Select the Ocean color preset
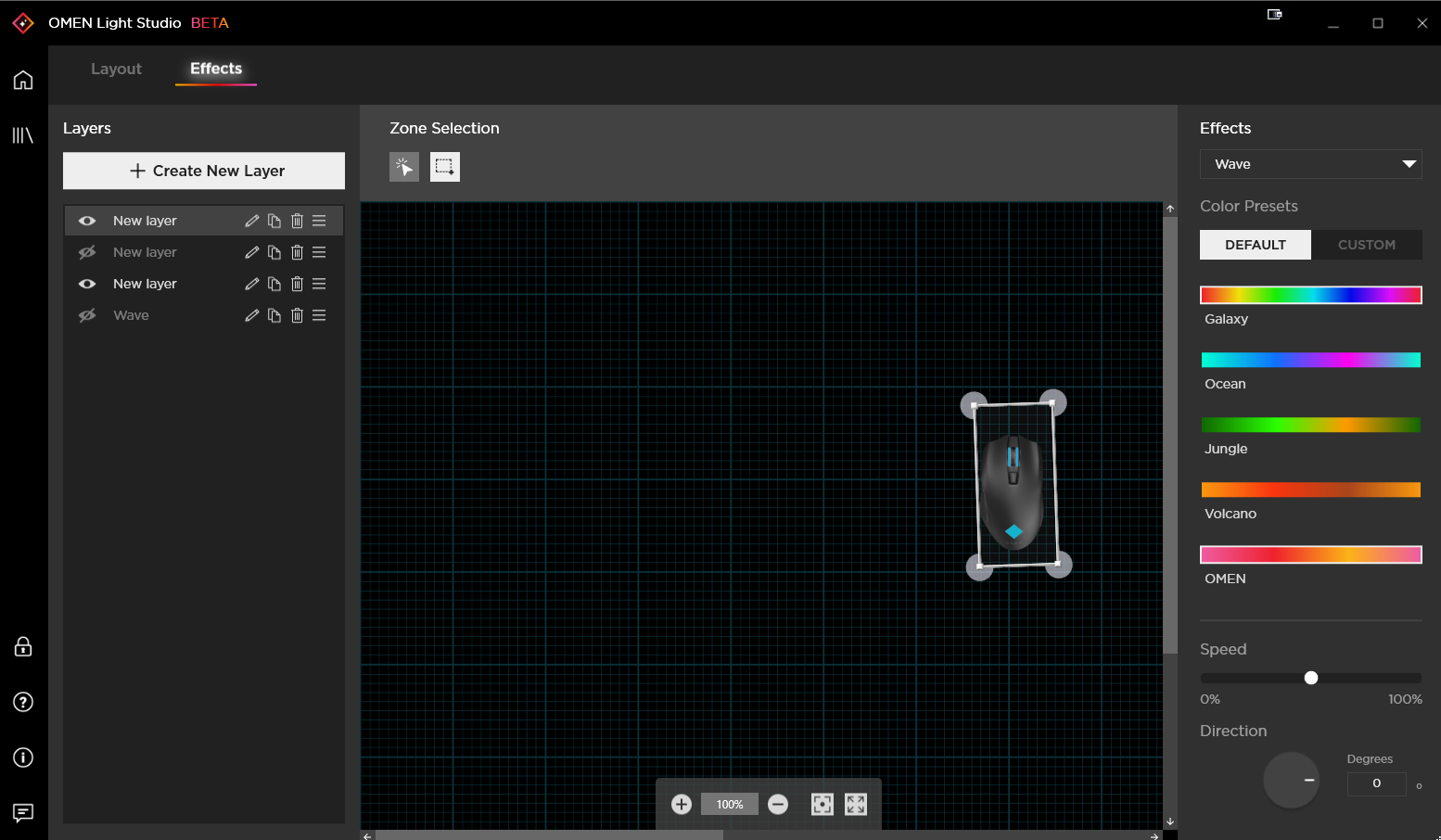Screen dimensions: 1441x840 click(x=1311, y=360)
